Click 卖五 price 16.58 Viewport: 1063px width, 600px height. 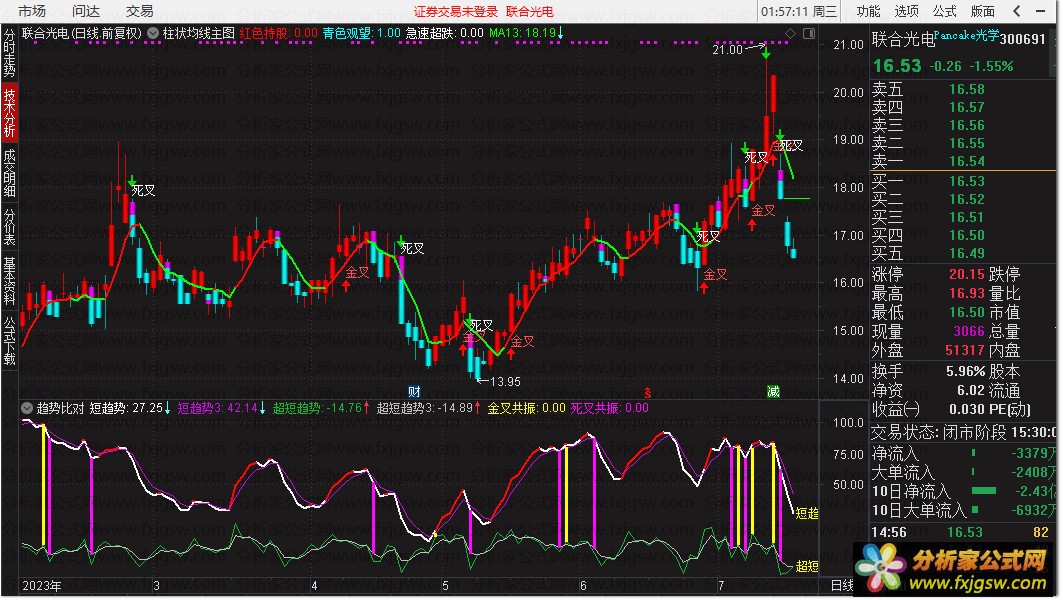tap(967, 89)
